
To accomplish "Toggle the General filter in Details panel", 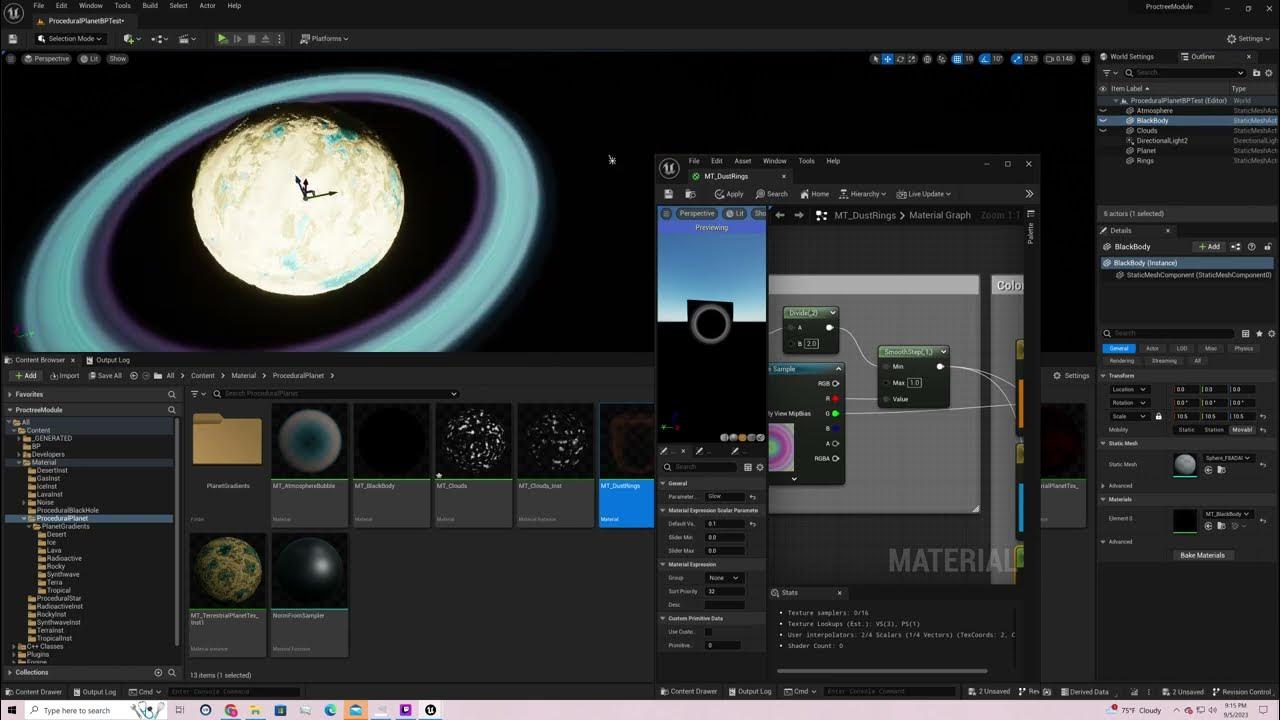I will tap(1119, 348).
